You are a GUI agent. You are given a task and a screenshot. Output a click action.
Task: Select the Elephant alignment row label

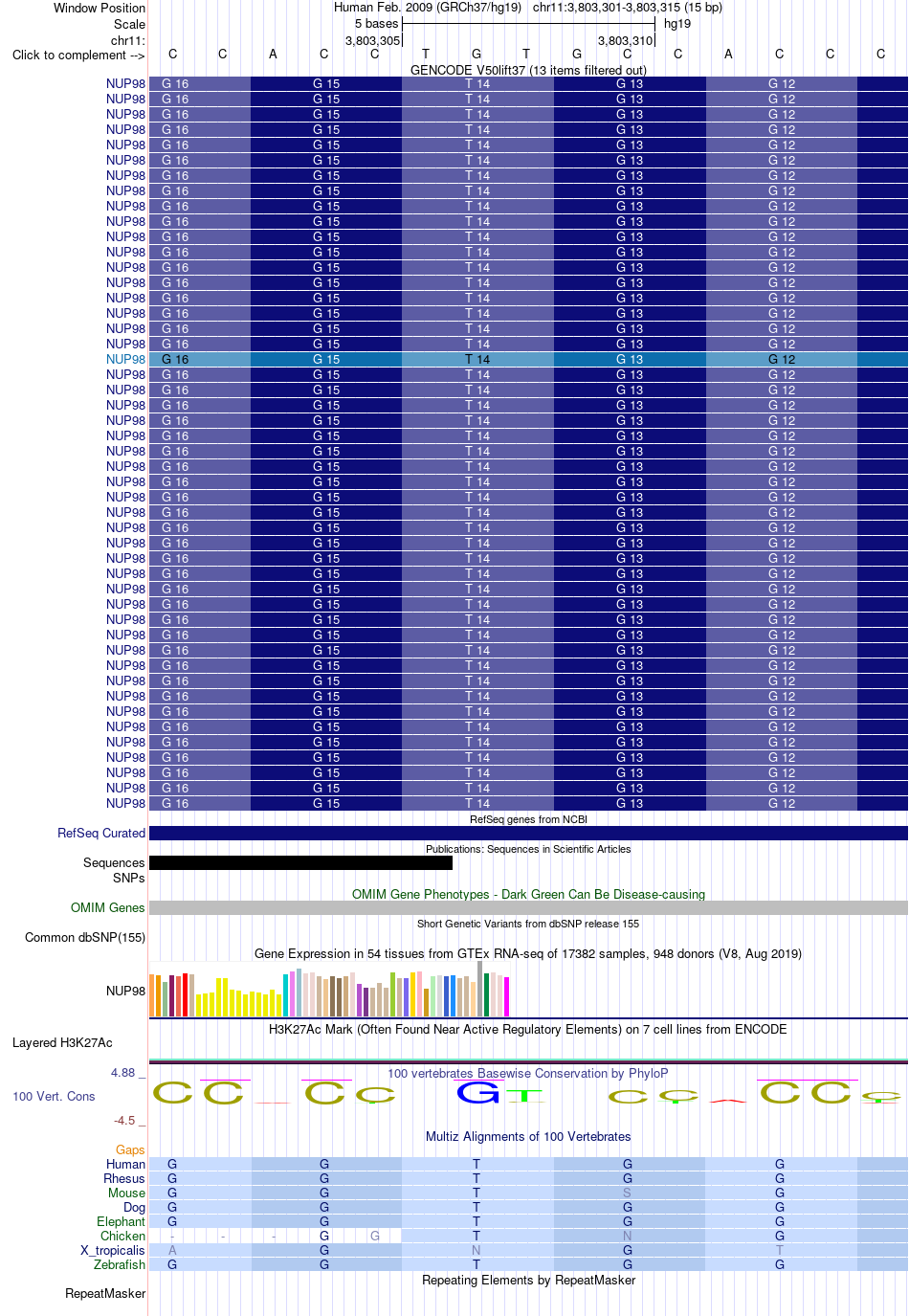tap(121, 1221)
